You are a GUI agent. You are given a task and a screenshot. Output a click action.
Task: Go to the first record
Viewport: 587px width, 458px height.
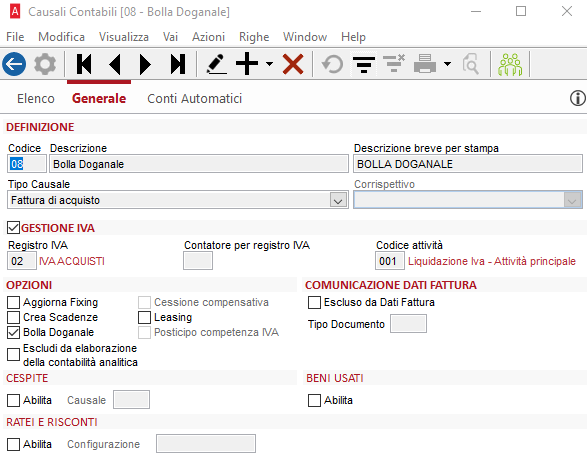83,64
